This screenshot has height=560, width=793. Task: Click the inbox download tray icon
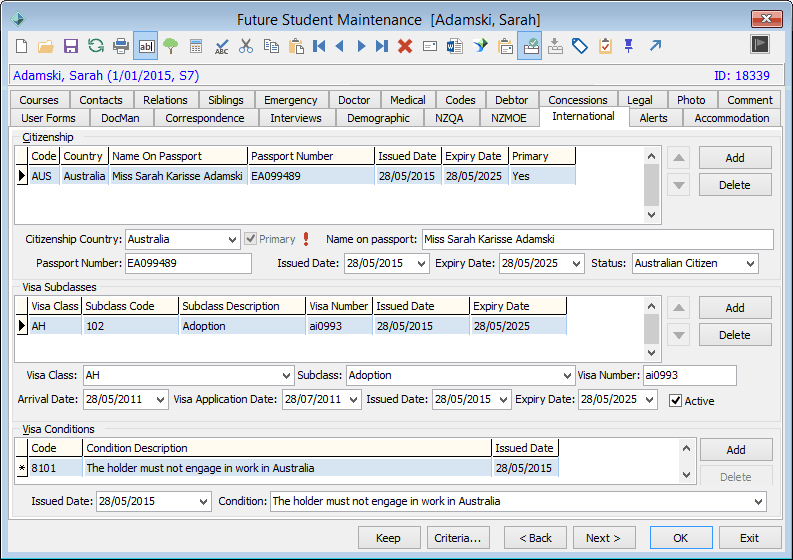555,46
